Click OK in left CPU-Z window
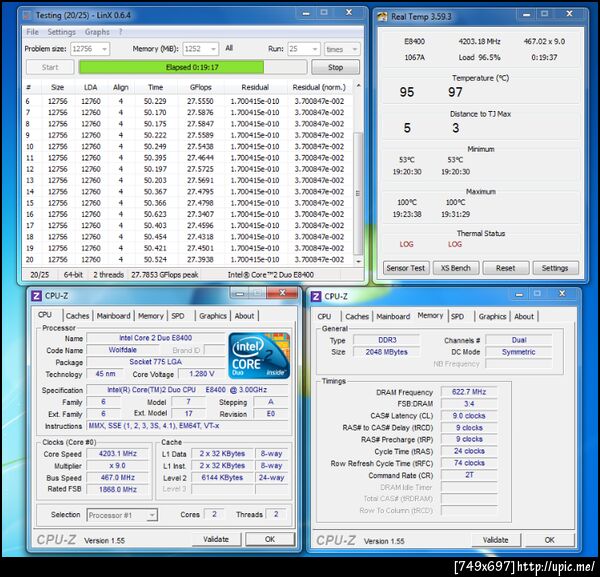Screen dimensions: 600x577 pyautogui.click(x=270, y=539)
